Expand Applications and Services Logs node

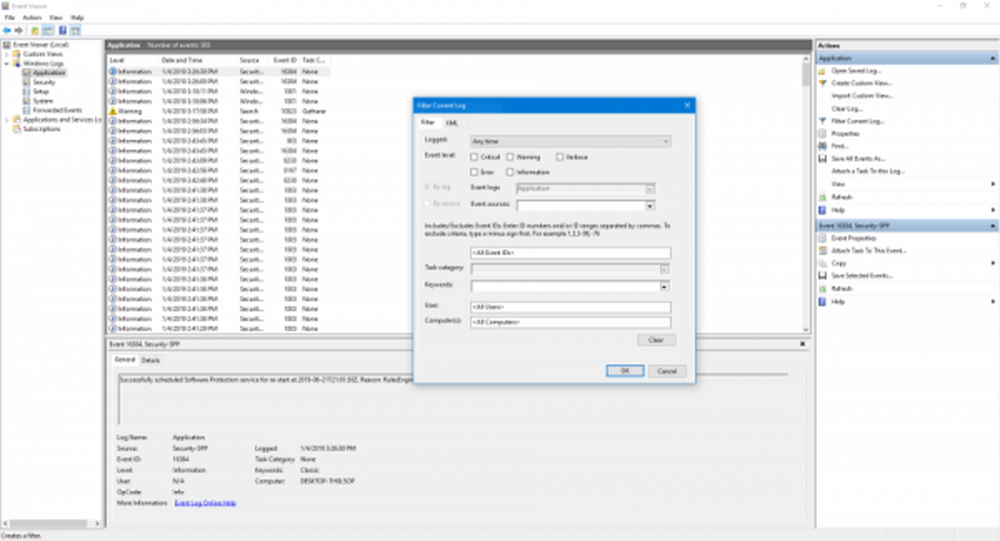pyautogui.click(x=7, y=119)
